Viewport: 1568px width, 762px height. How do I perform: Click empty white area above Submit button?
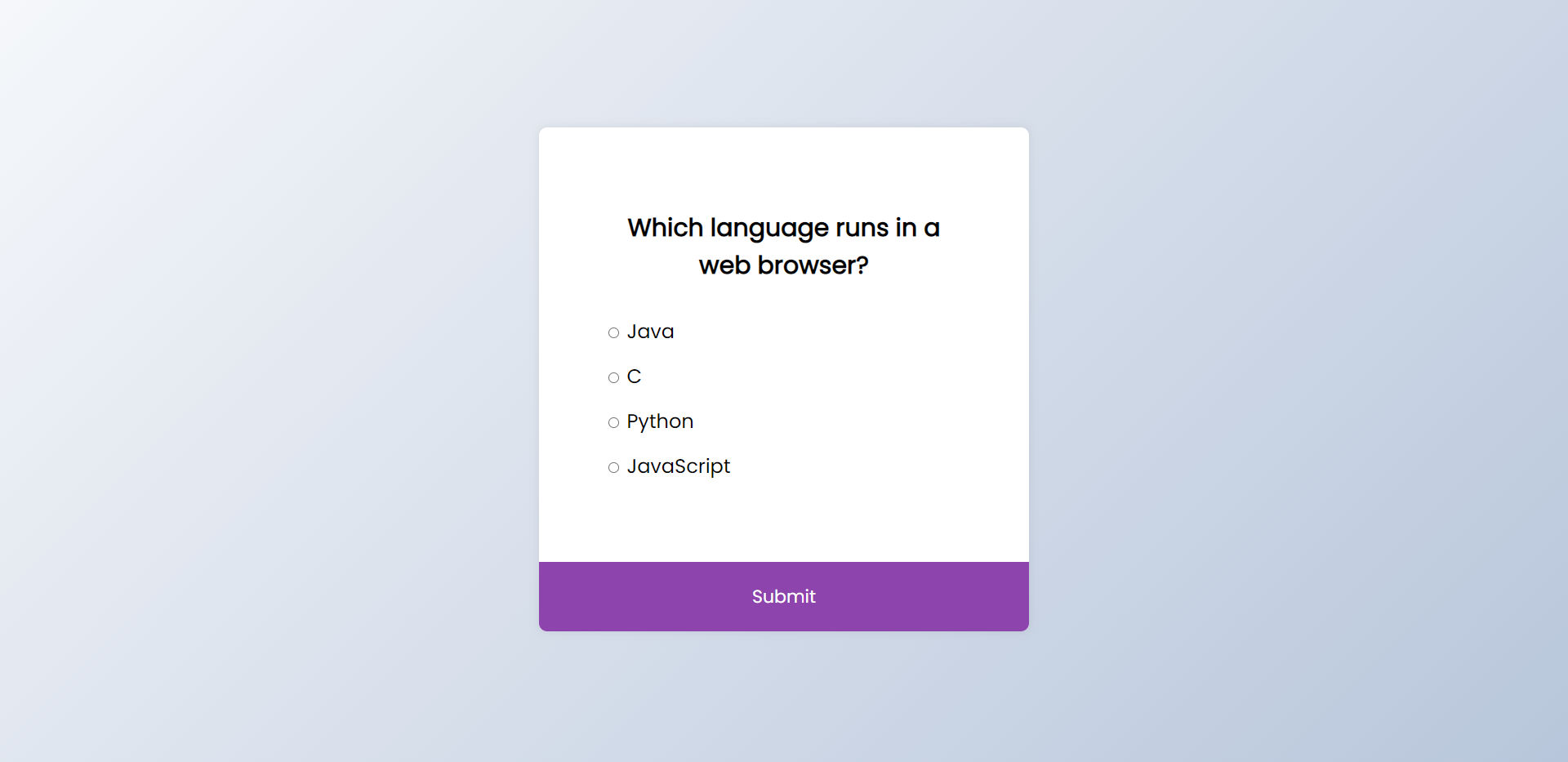coord(784,523)
